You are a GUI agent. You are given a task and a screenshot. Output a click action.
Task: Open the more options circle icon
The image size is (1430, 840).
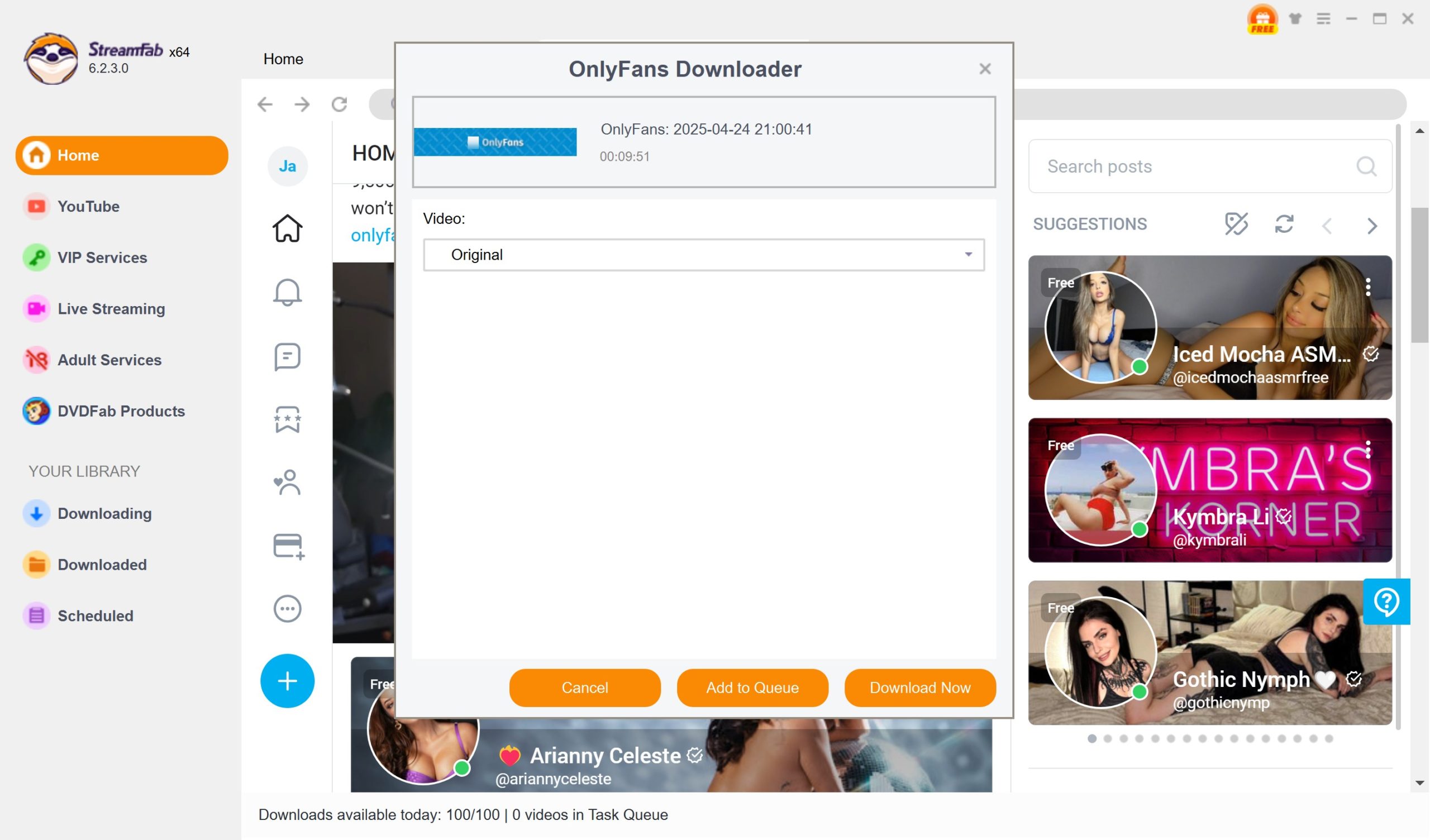coord(288,608)
